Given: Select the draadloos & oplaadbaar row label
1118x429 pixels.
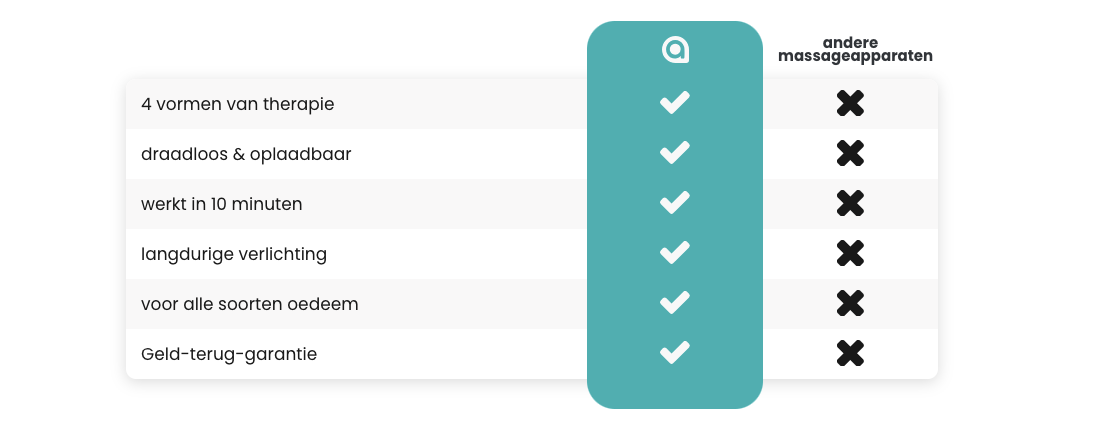Looking at the screenshot, I should pyautogui.click(x=246, y=154).
